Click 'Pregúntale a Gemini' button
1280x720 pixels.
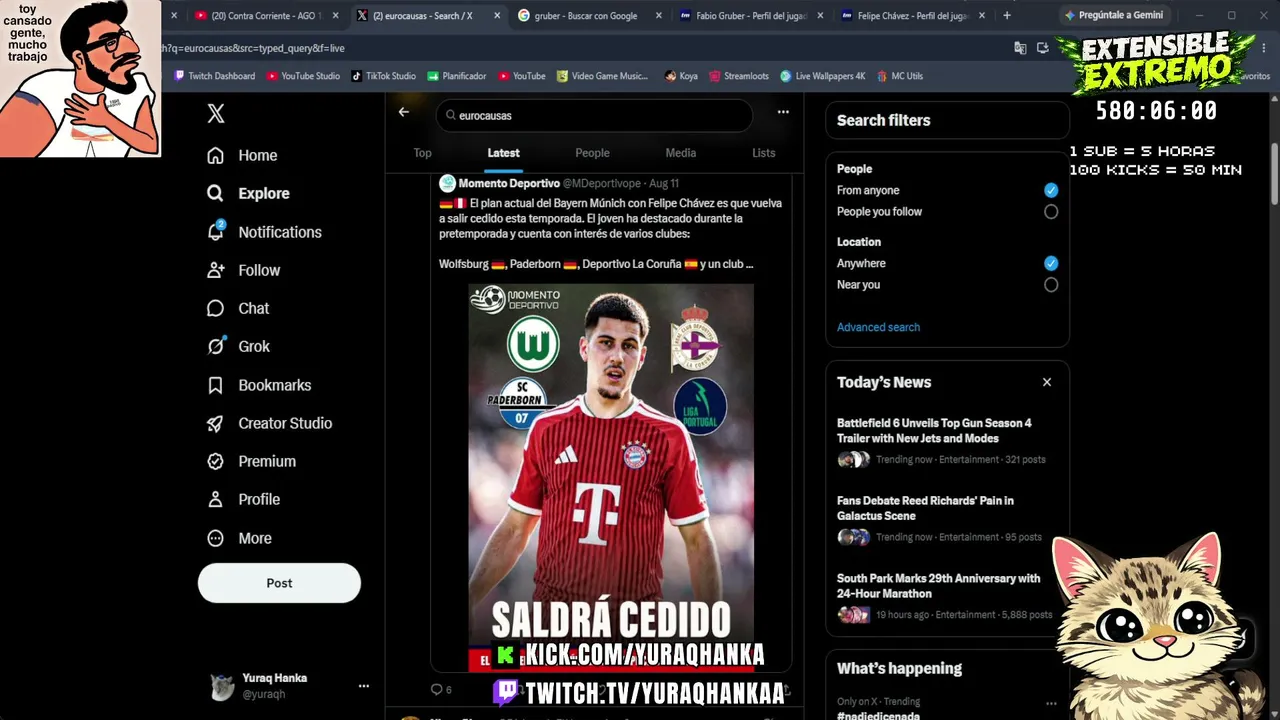1114,15
